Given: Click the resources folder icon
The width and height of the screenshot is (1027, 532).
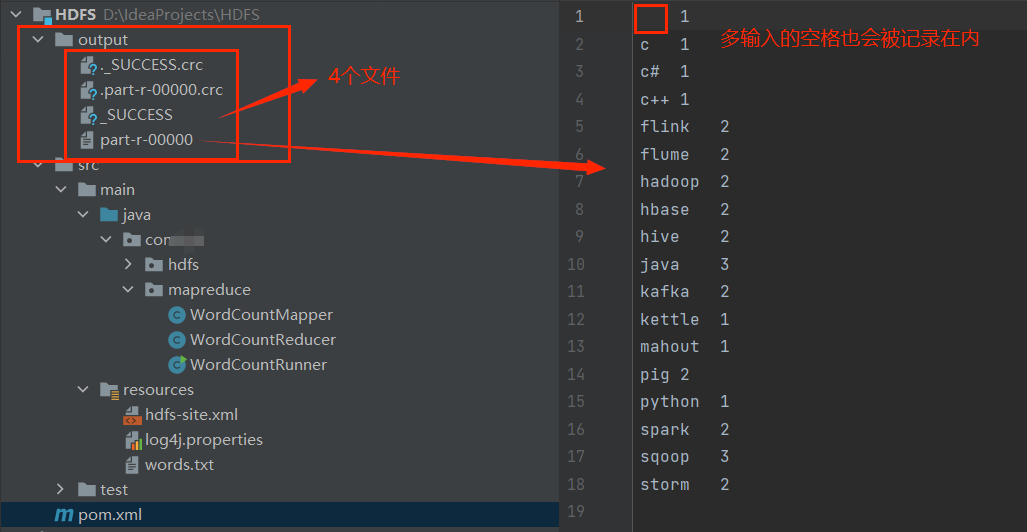Looking at the screenshot, I should click(x=109, y=390).
